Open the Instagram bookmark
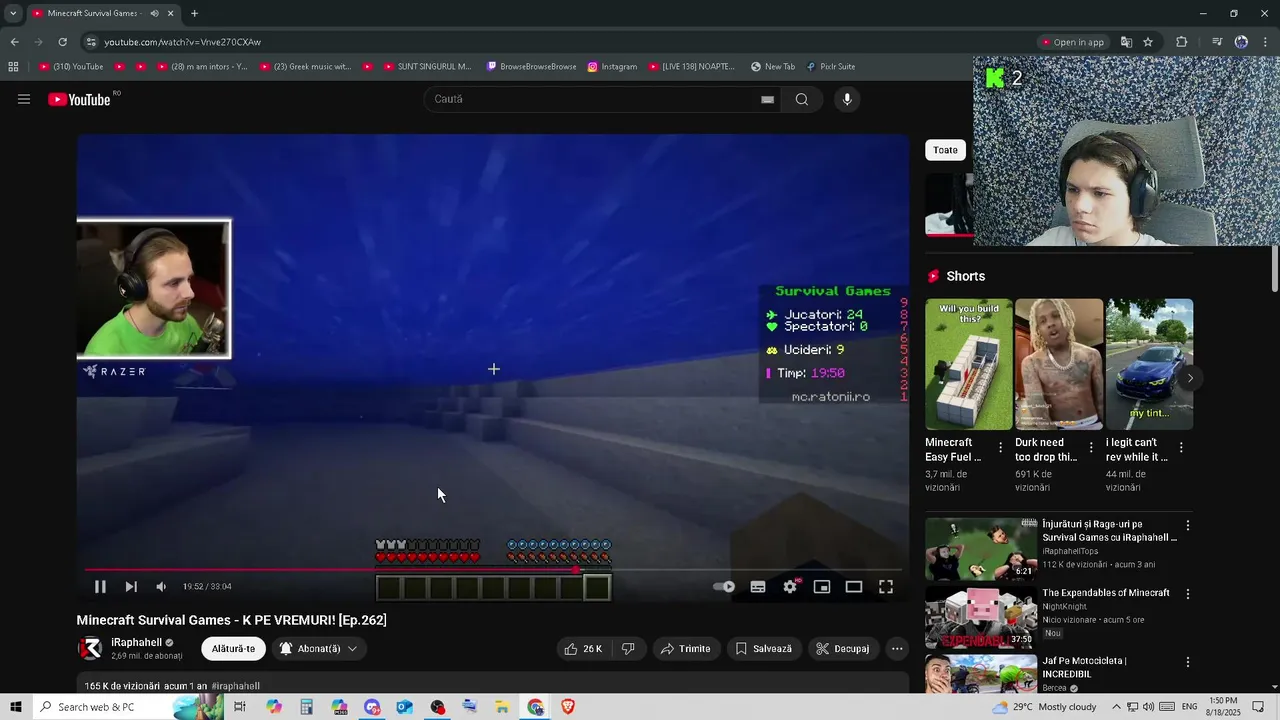This screenshot has width=1280, height=720. pos(612,67)
